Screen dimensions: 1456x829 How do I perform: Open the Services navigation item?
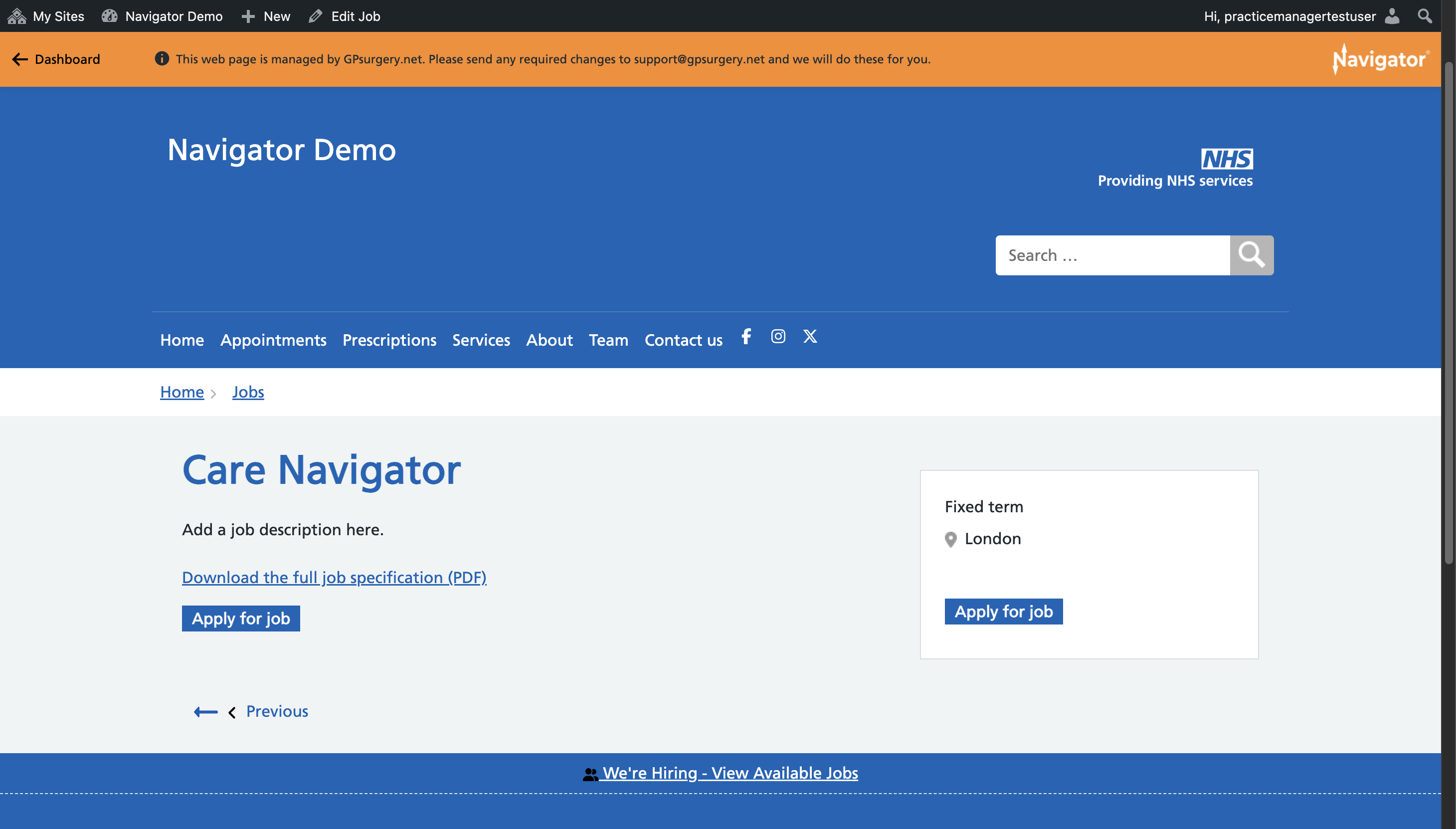[481, 340]
